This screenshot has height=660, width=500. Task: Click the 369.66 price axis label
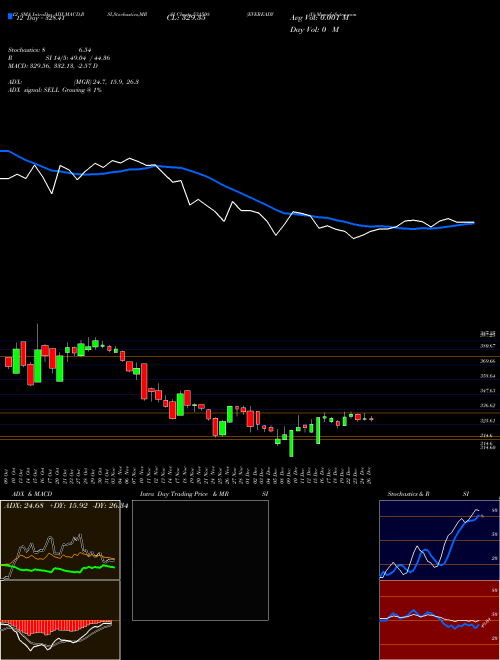487,361
